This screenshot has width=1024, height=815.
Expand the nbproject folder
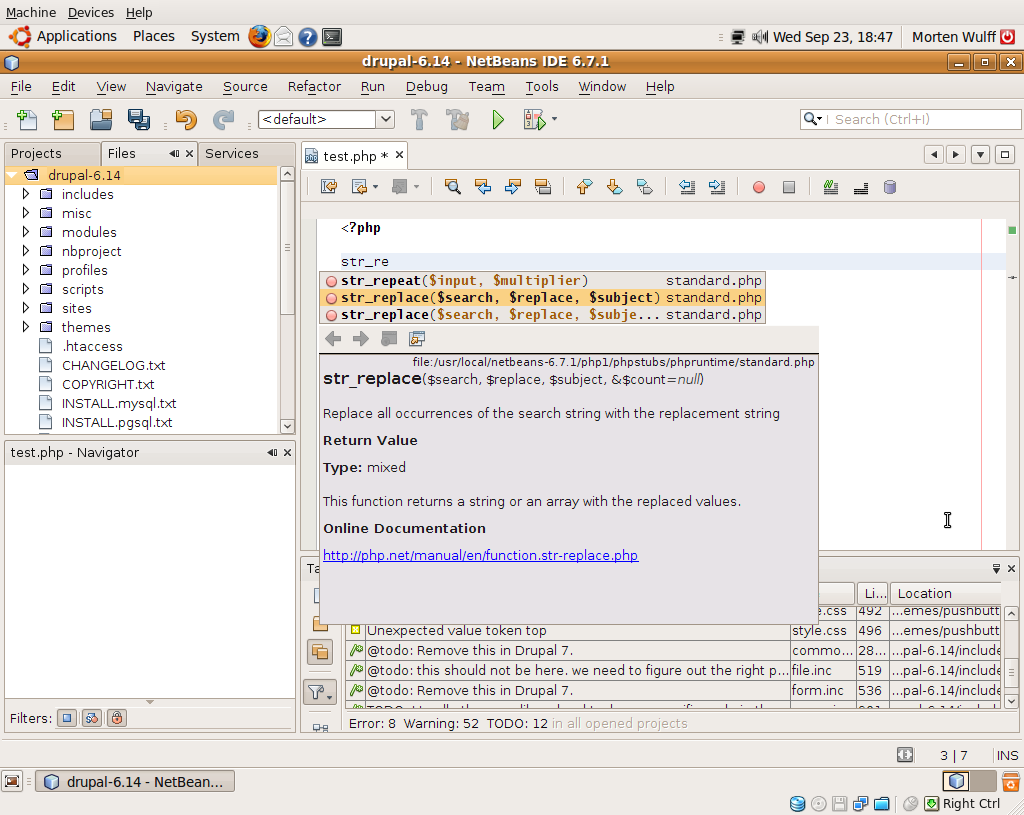tap(25, 251)
